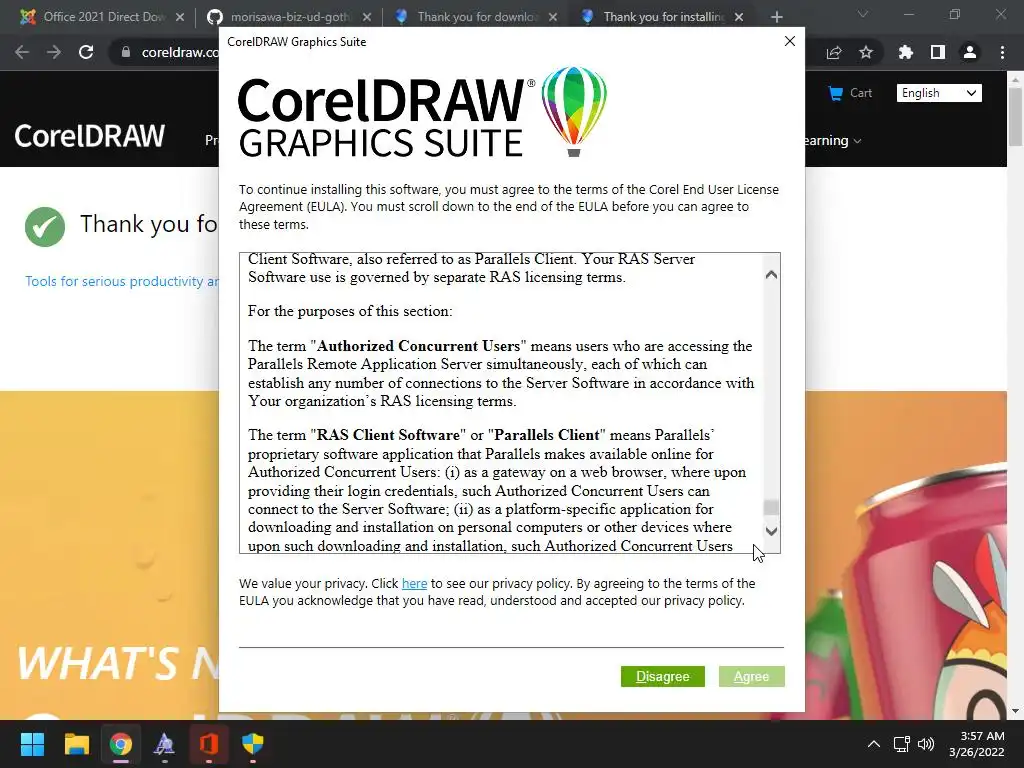The image size is (1024, 768).
Task: Open the Windows Start menu
Action: (x=32, y=744)
